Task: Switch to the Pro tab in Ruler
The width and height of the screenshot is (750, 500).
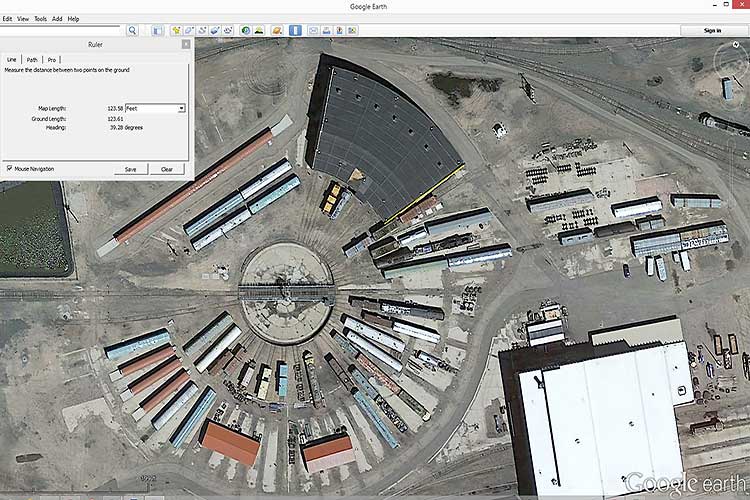Action: [52, 59]
